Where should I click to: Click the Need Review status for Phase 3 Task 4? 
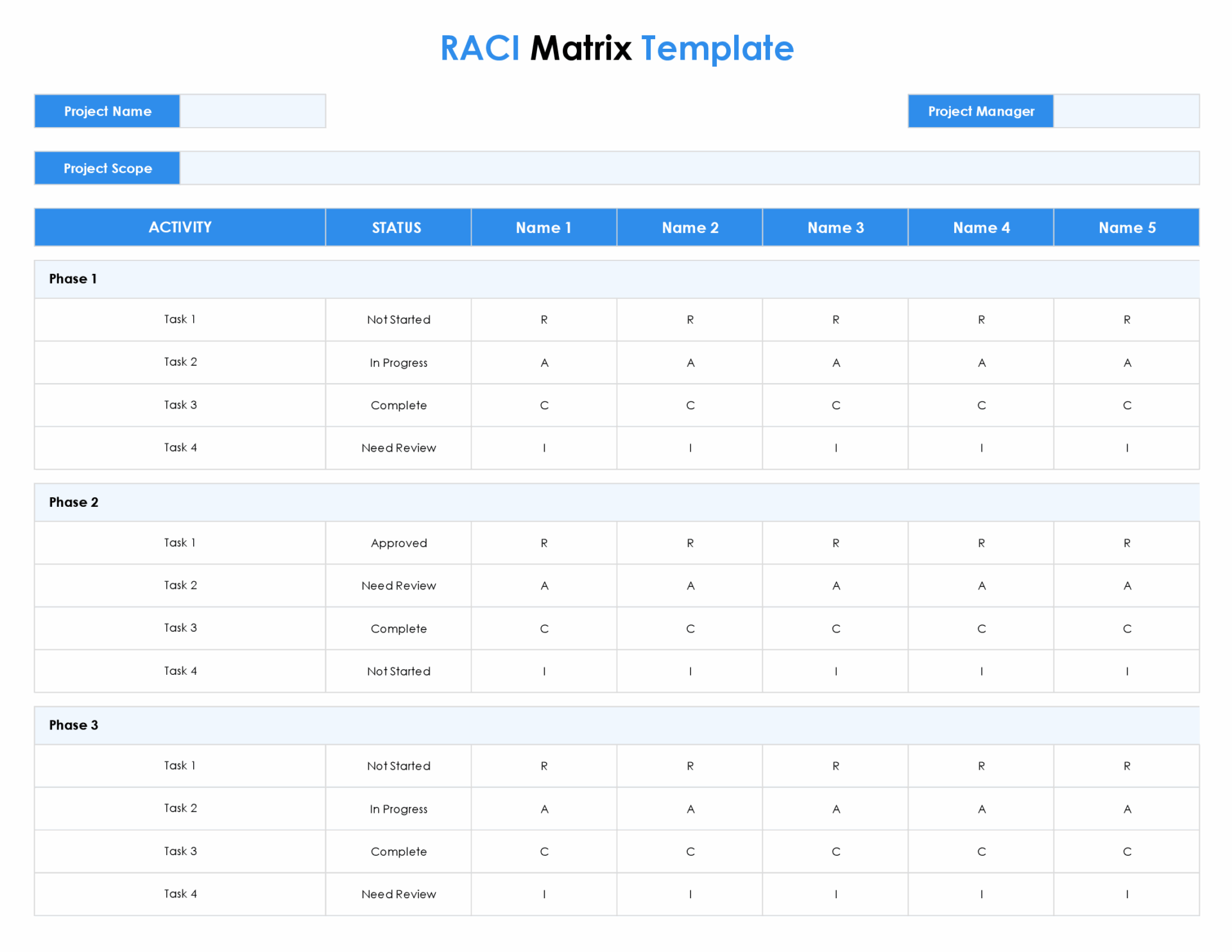click(398, 894)
